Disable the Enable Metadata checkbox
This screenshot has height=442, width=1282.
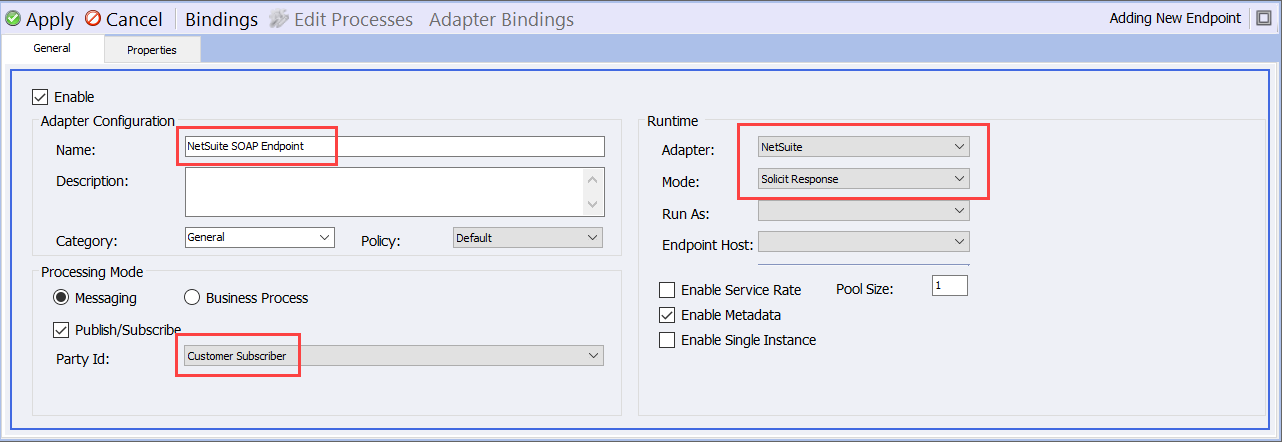tap(667, 315)
